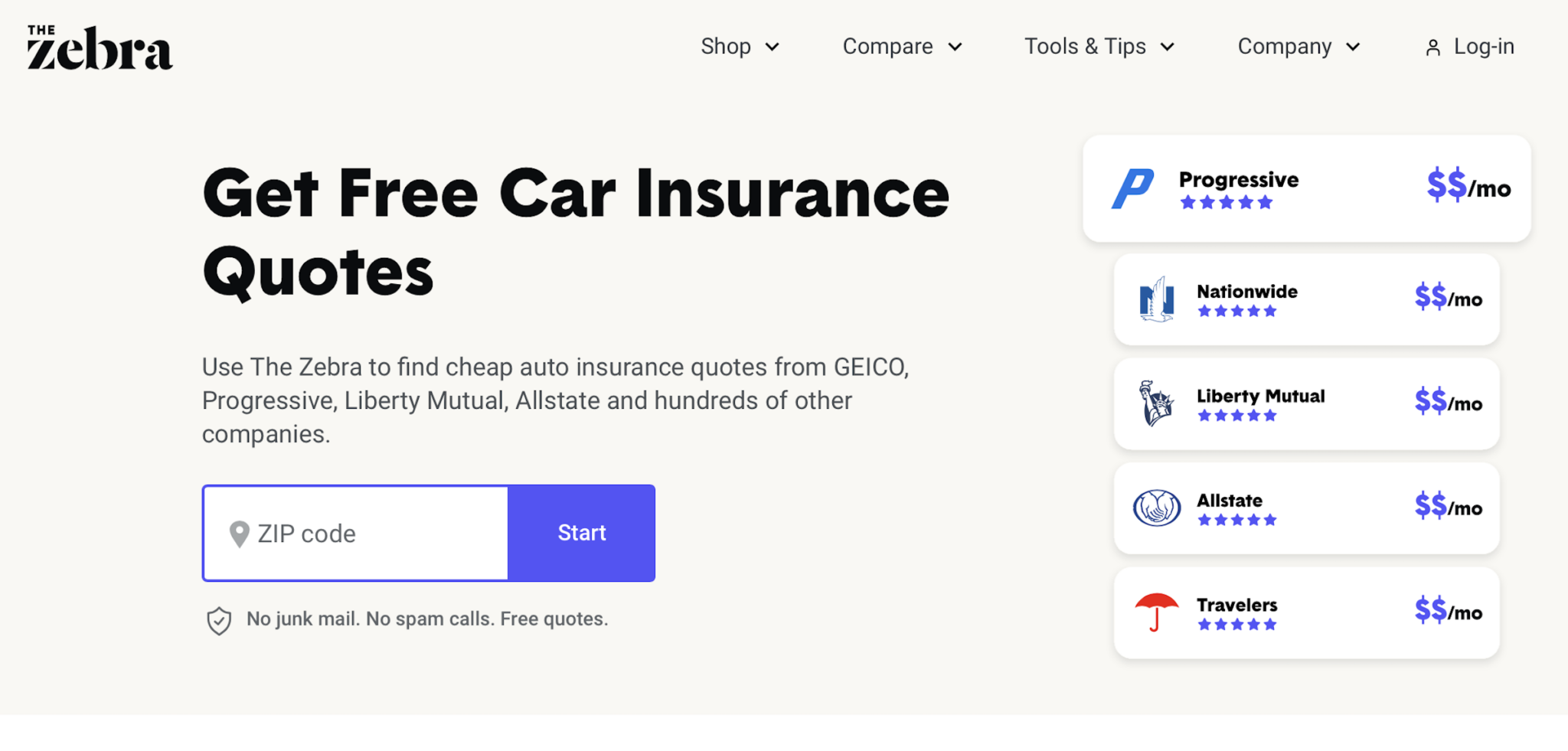Click the Travelers red umbrella icon

click(1156, 612)
